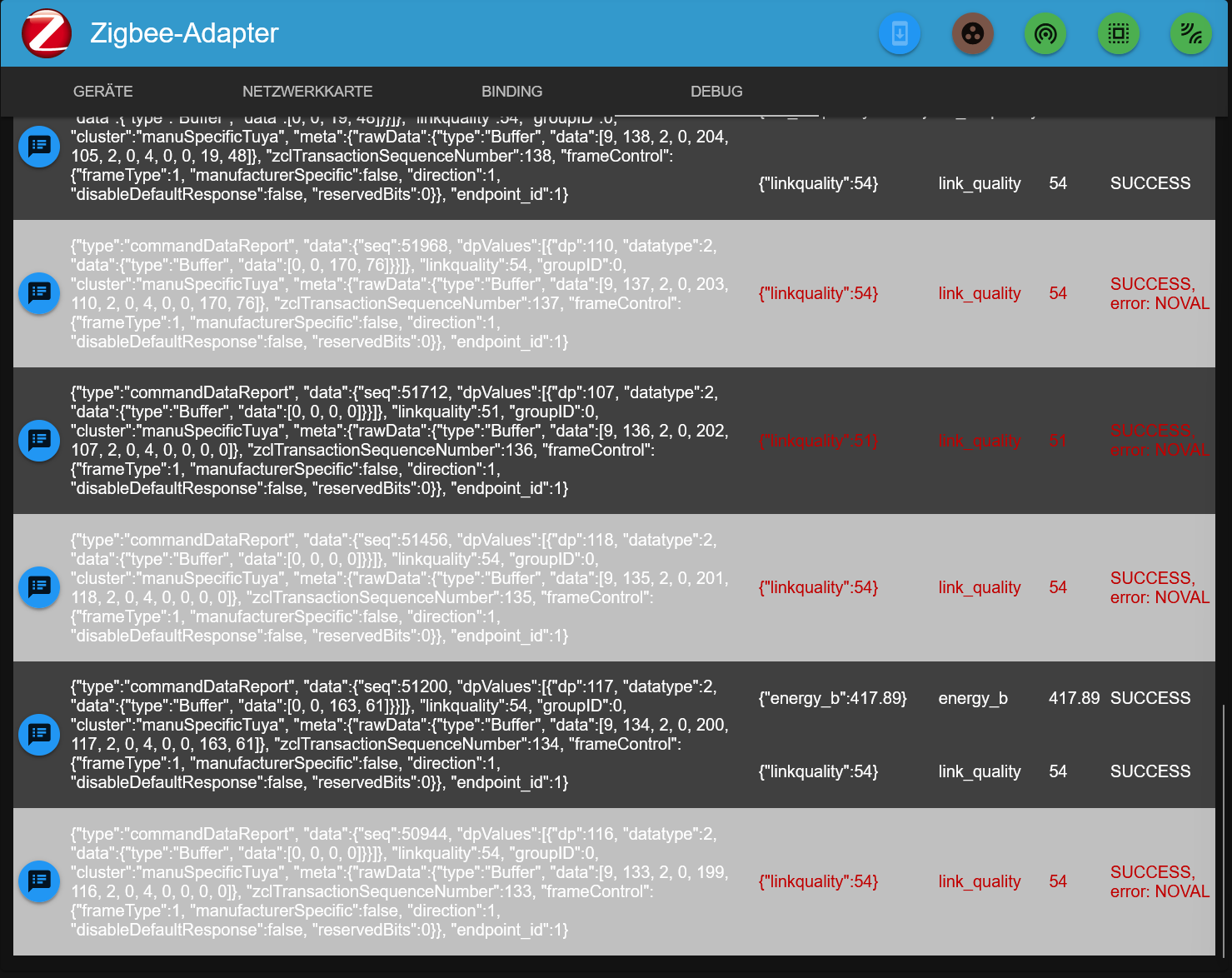Click the message icon for seq 51456 entry

tap(39, 587)
